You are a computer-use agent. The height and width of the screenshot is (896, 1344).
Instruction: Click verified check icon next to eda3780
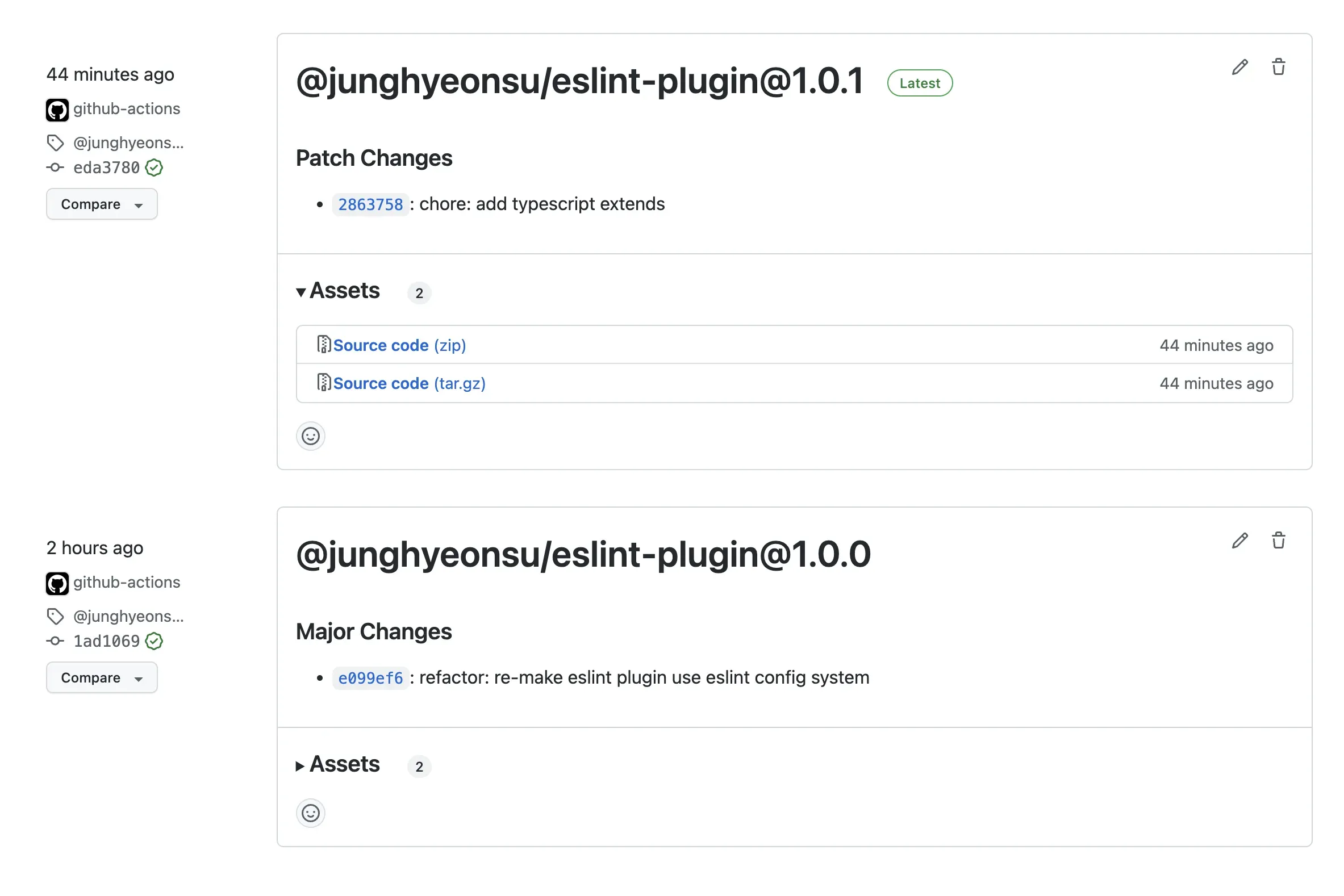point(154,168)
